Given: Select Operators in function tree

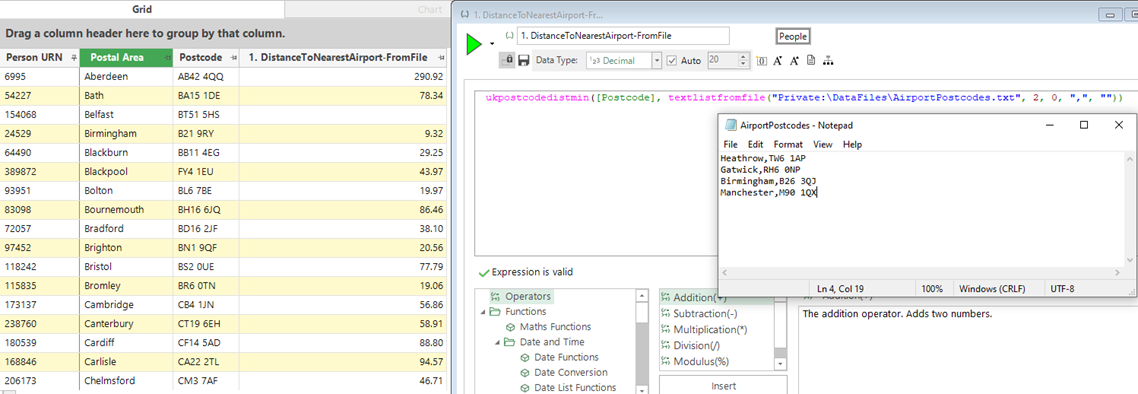Looking at the screenshot, I should [528, 296].
